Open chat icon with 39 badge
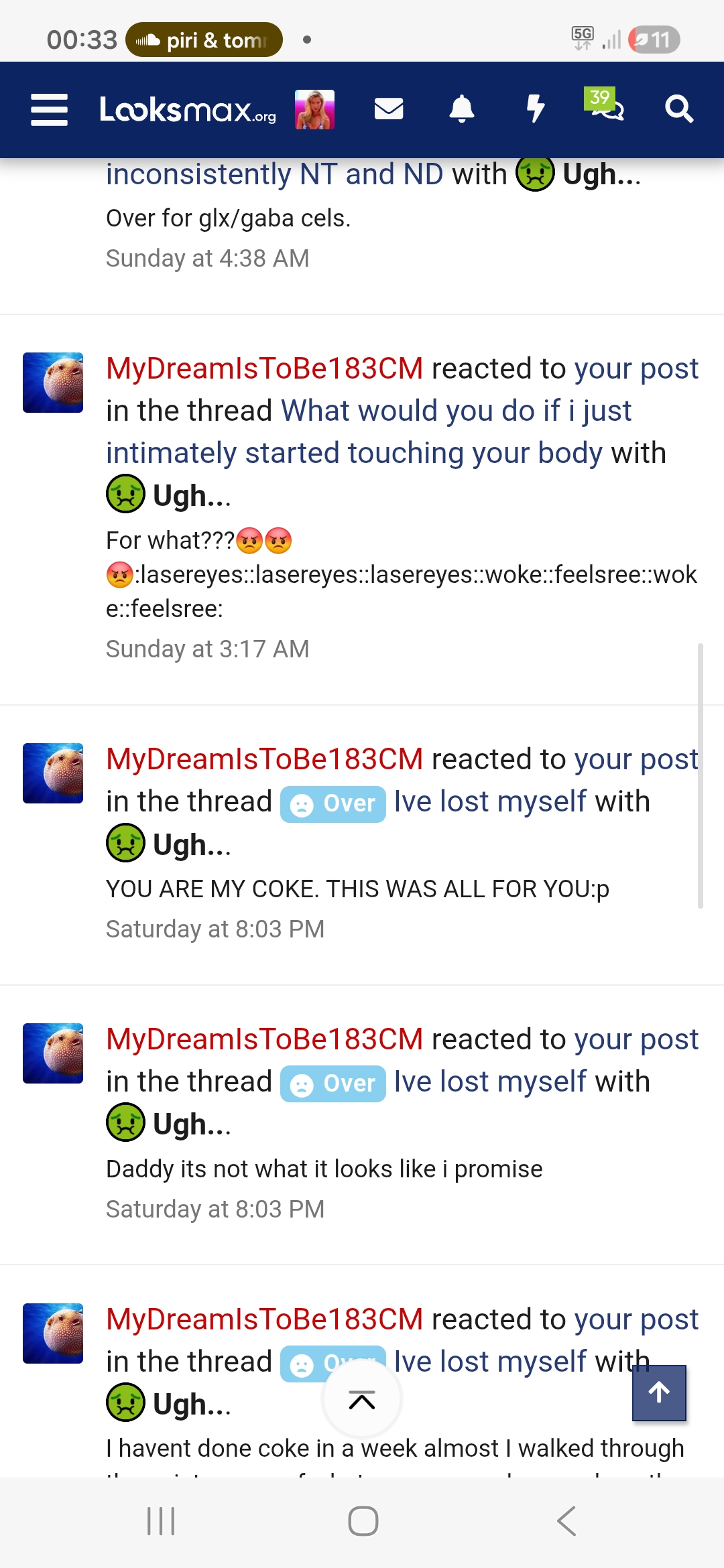Image resolution: width=724 pixels, height=1568 pixels. click(x=604, y=105)
